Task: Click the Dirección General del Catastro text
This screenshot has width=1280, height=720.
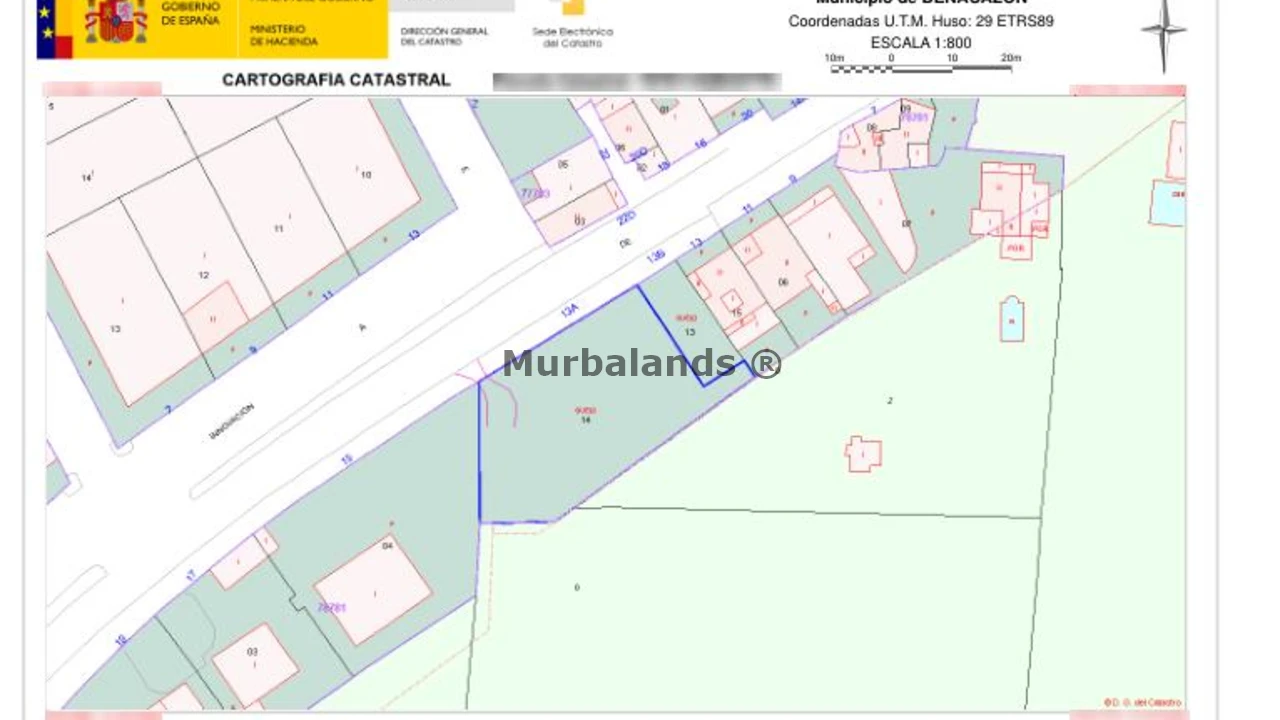Action: click(444, 36)
